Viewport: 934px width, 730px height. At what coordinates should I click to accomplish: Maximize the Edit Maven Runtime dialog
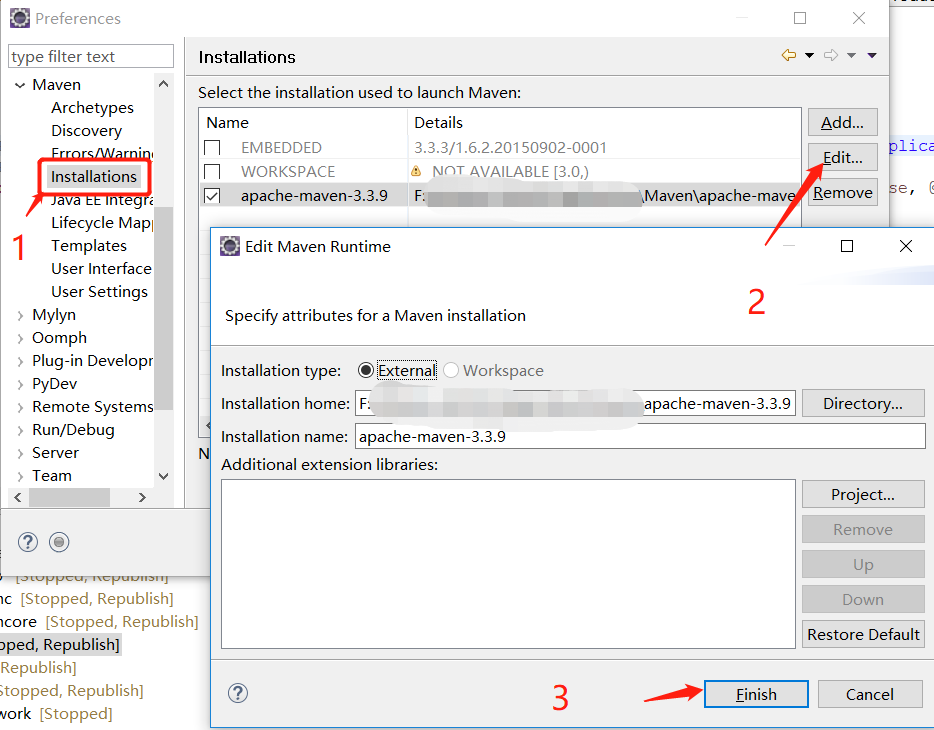point(846,246)
